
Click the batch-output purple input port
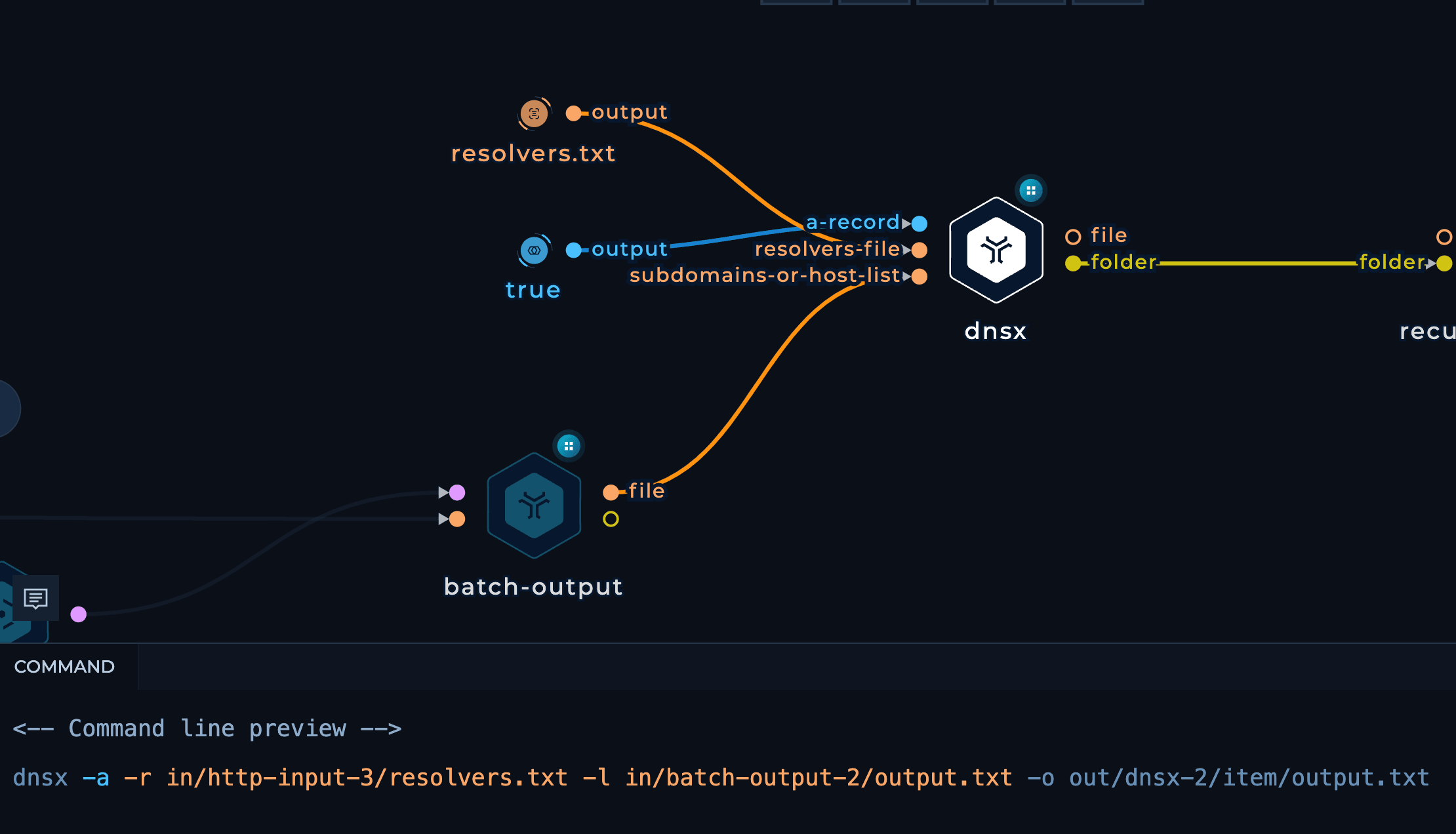[457, 492]
